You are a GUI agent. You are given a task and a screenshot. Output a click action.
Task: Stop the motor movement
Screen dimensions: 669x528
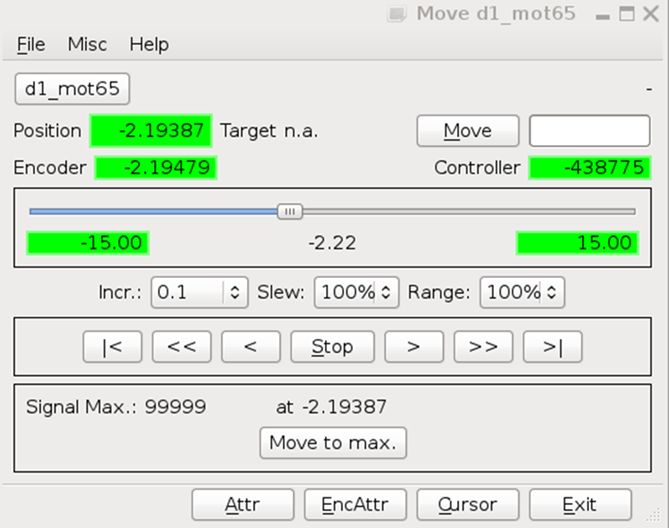pyautogui.click(x=332, y=347)
